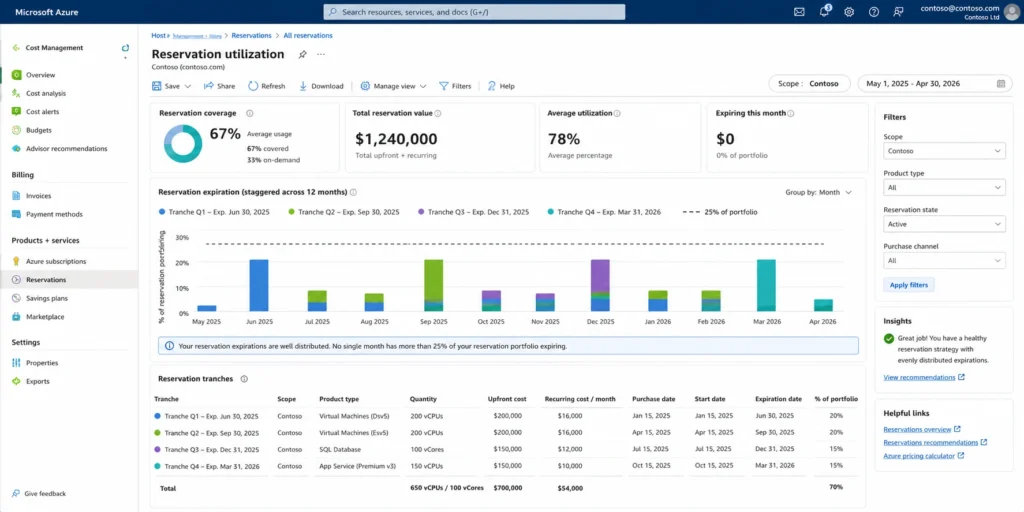Open the notifications bell

(824, 11)
